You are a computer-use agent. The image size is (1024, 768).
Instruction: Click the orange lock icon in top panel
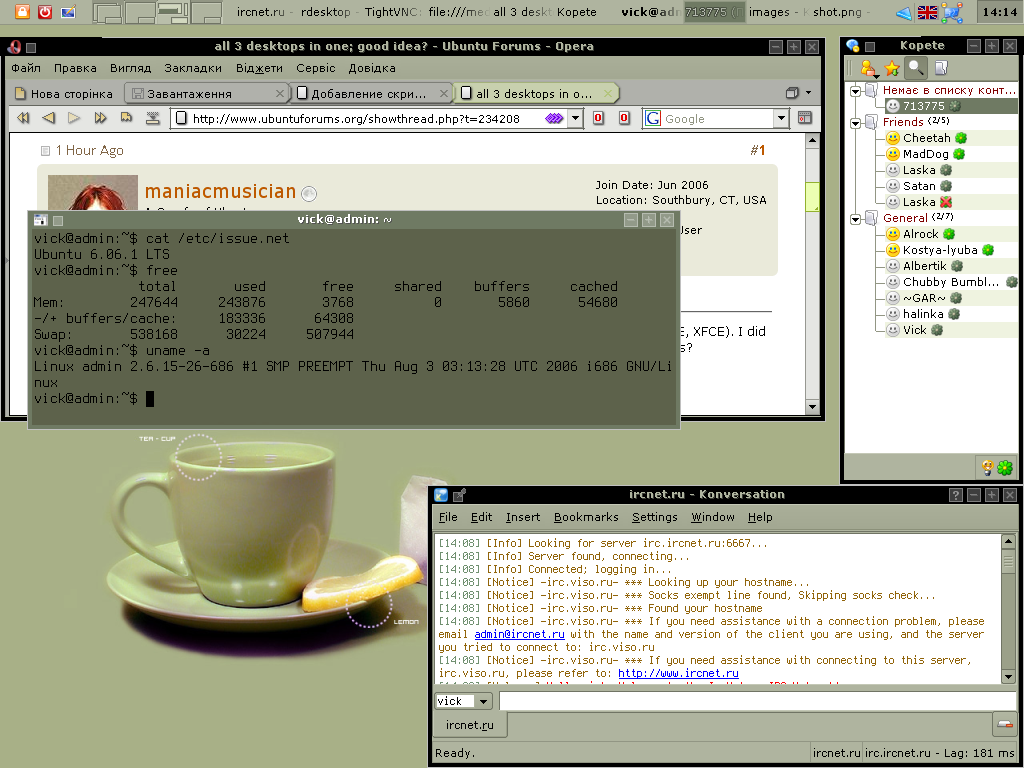(22, 11)
